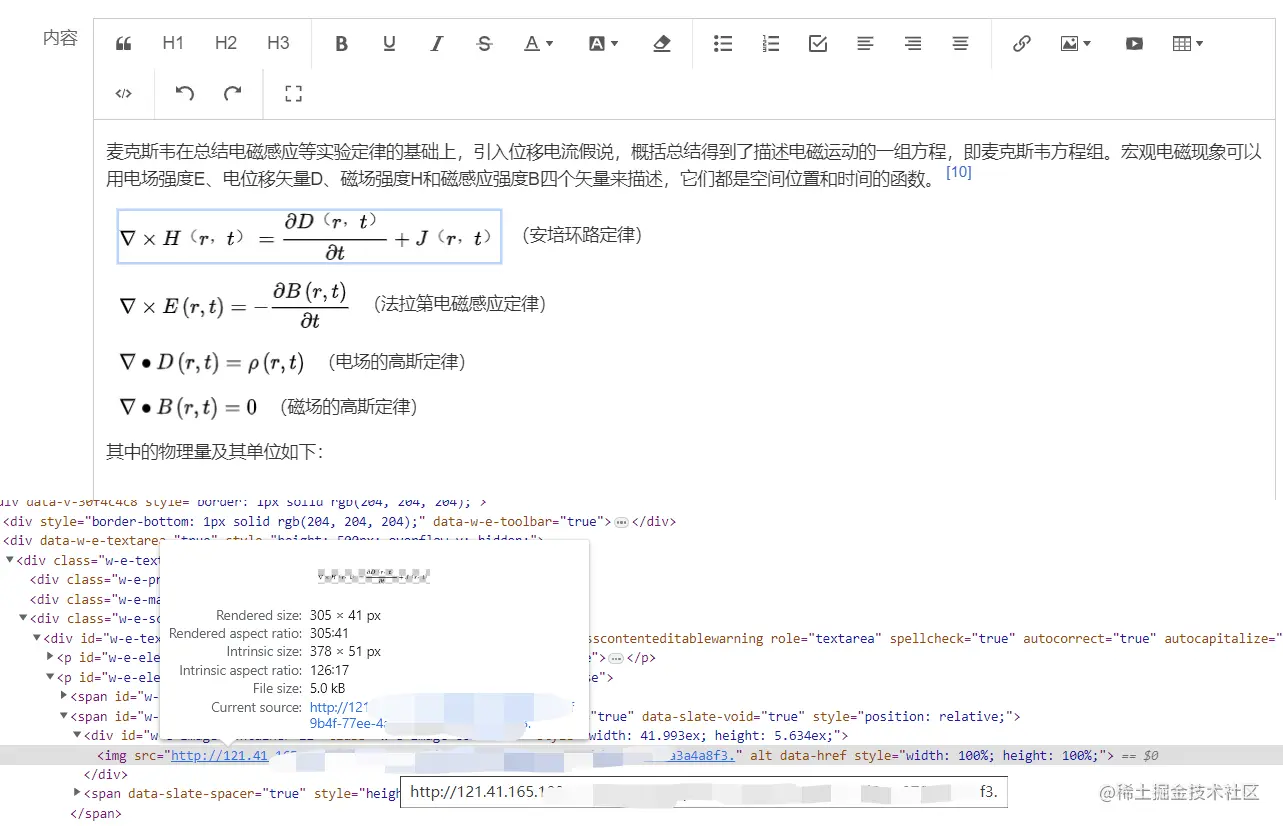
Task: Apply strikethrough to text
Action: point(484,43)
